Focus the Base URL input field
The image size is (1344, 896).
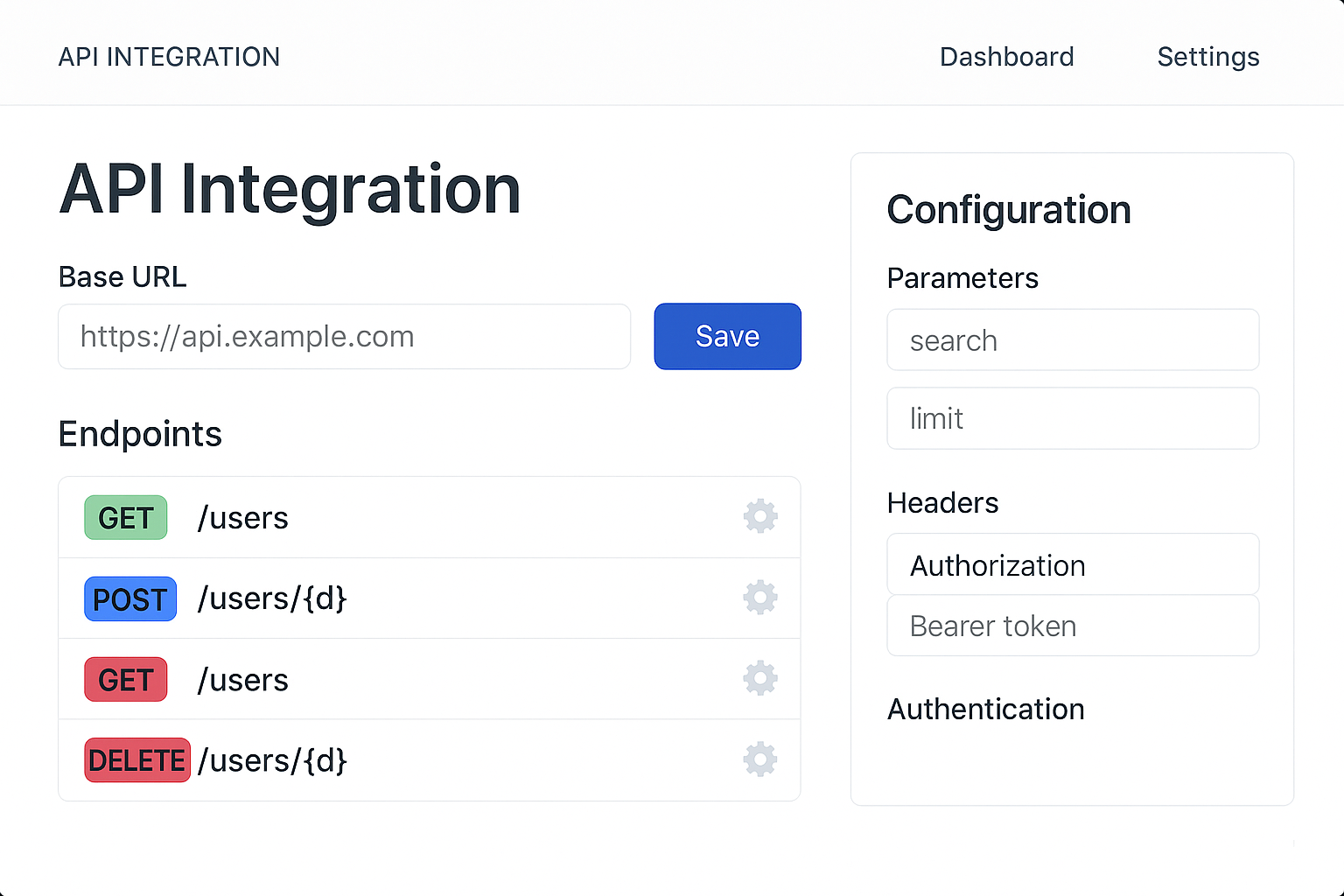[344, 337]
